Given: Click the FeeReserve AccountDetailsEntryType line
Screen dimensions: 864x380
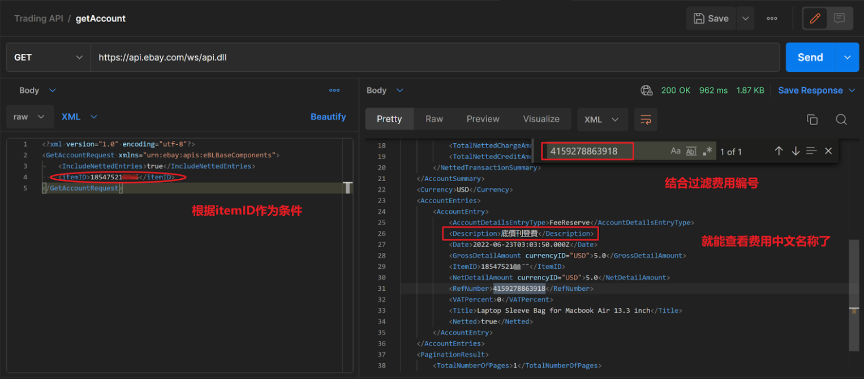Looking at the screenshot, I should pos(572,222).
